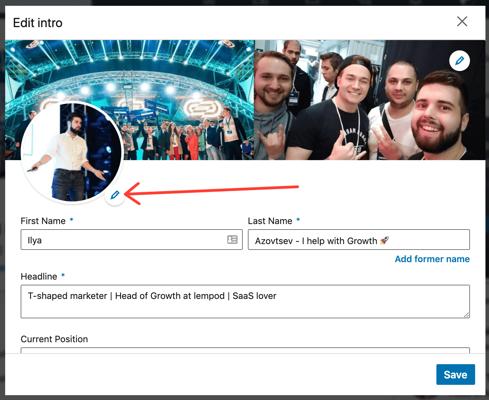Click the Last Name input field
Screen dimensions: 489x400
pos(359,239)
